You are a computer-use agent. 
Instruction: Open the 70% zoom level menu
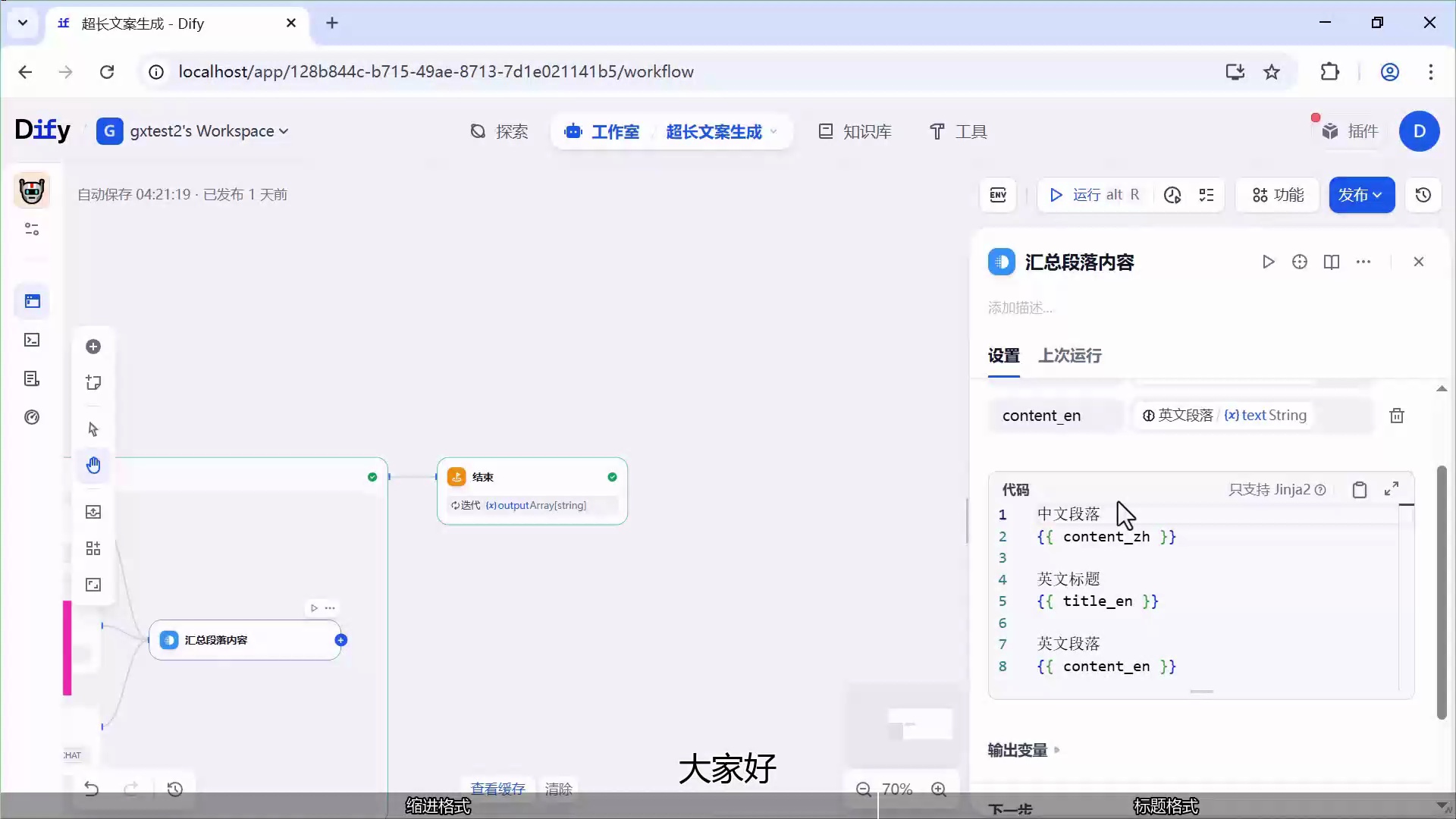point(897,789)
